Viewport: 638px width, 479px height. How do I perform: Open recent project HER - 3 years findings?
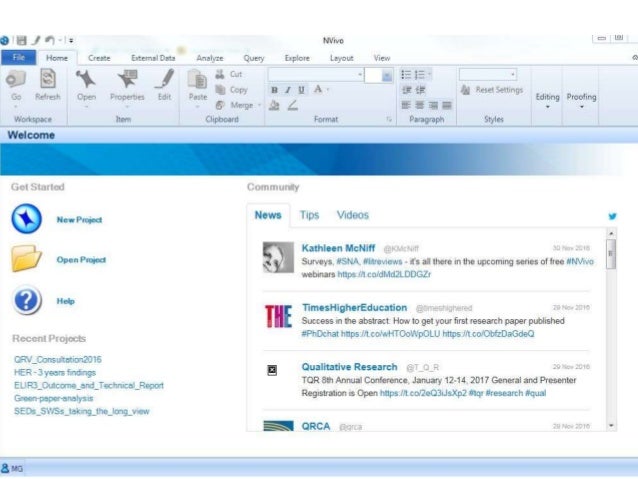point(55,372)
